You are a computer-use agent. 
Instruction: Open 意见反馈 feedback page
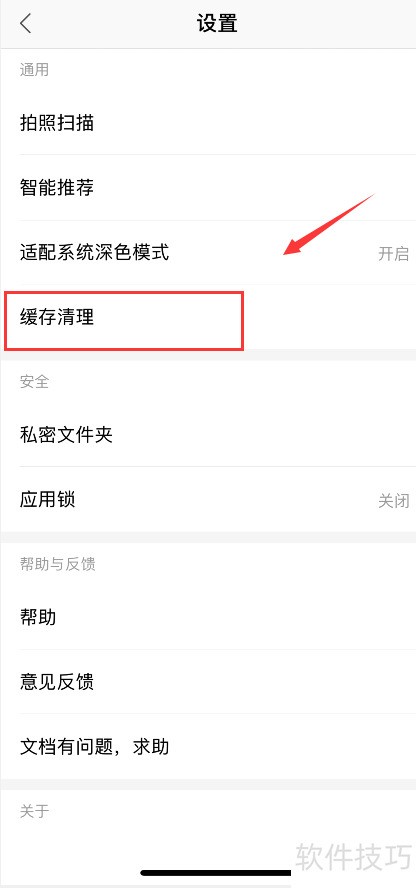(x=208, y=682)
